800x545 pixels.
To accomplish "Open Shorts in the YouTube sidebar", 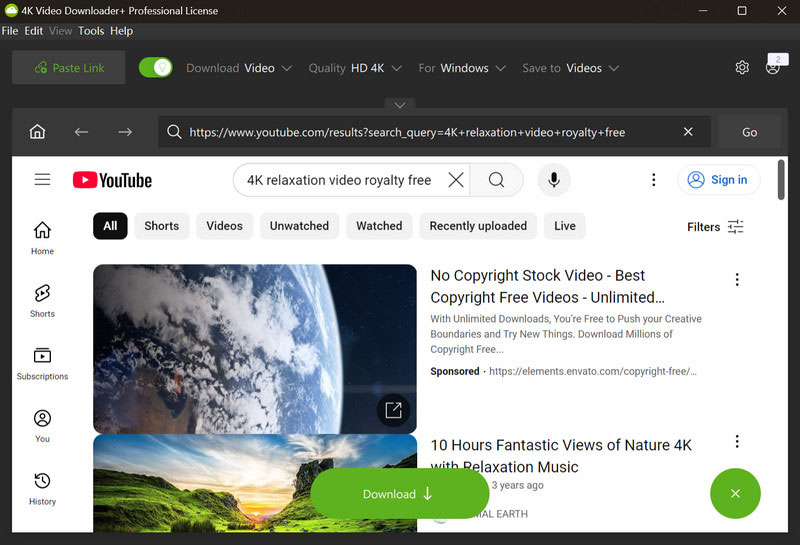I will pyautogui.click(x=42, y=301).
